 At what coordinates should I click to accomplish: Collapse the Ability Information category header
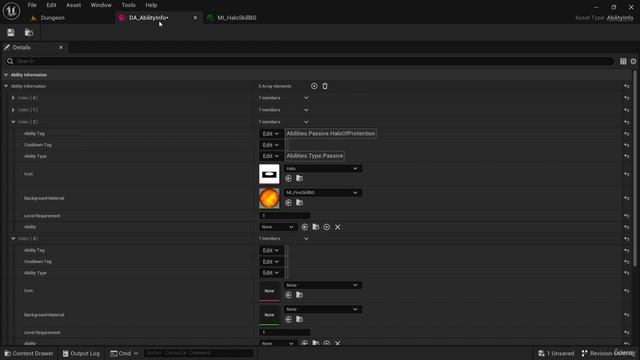[6, 75]
